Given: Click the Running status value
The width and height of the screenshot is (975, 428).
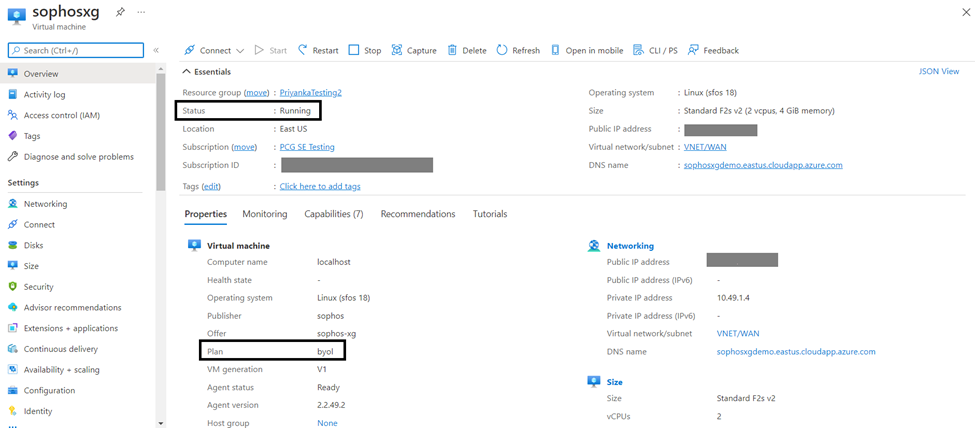Looking at the screenshot, I should tap(295, 111).
